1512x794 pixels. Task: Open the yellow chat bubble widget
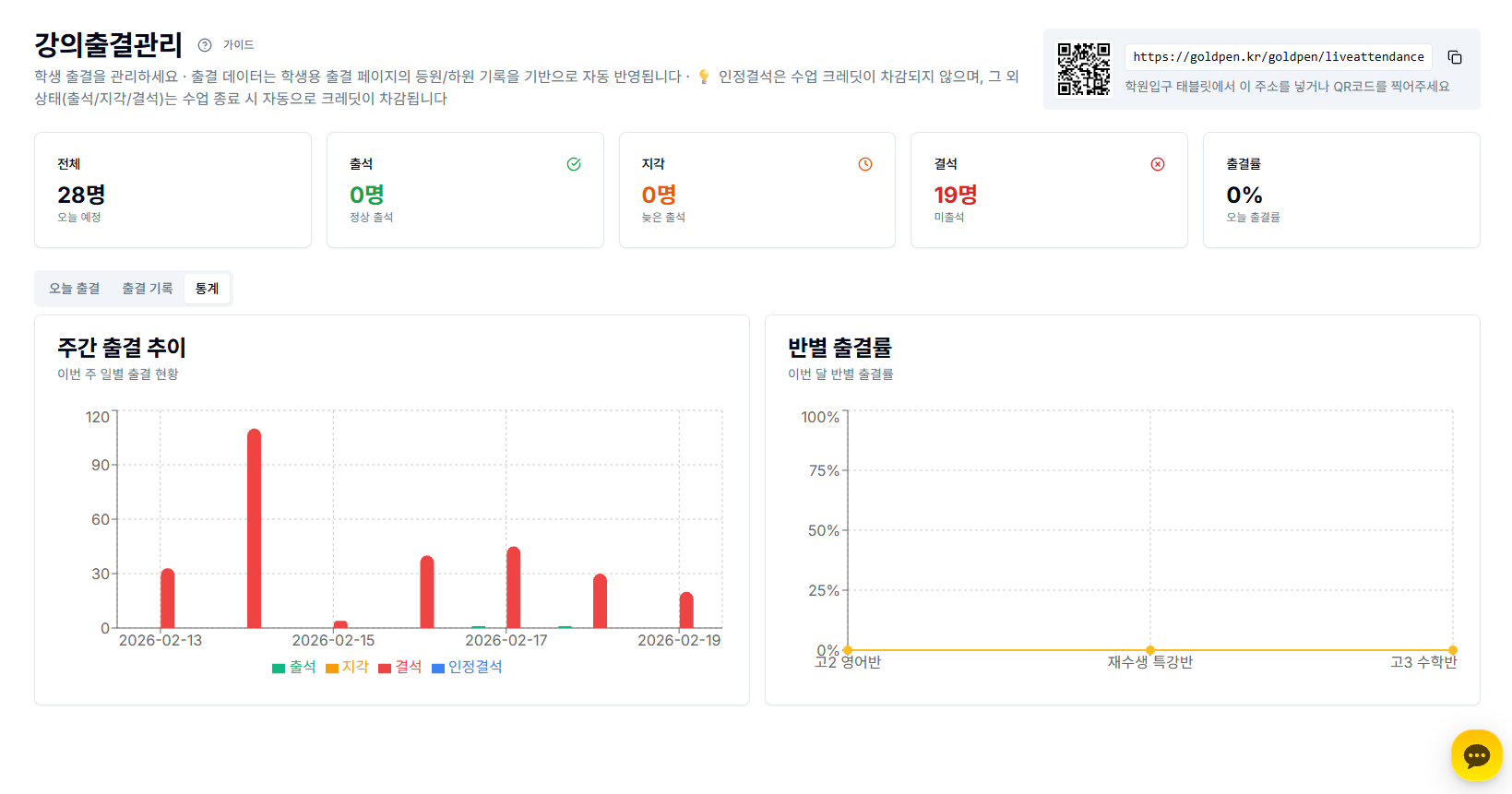1476,755
